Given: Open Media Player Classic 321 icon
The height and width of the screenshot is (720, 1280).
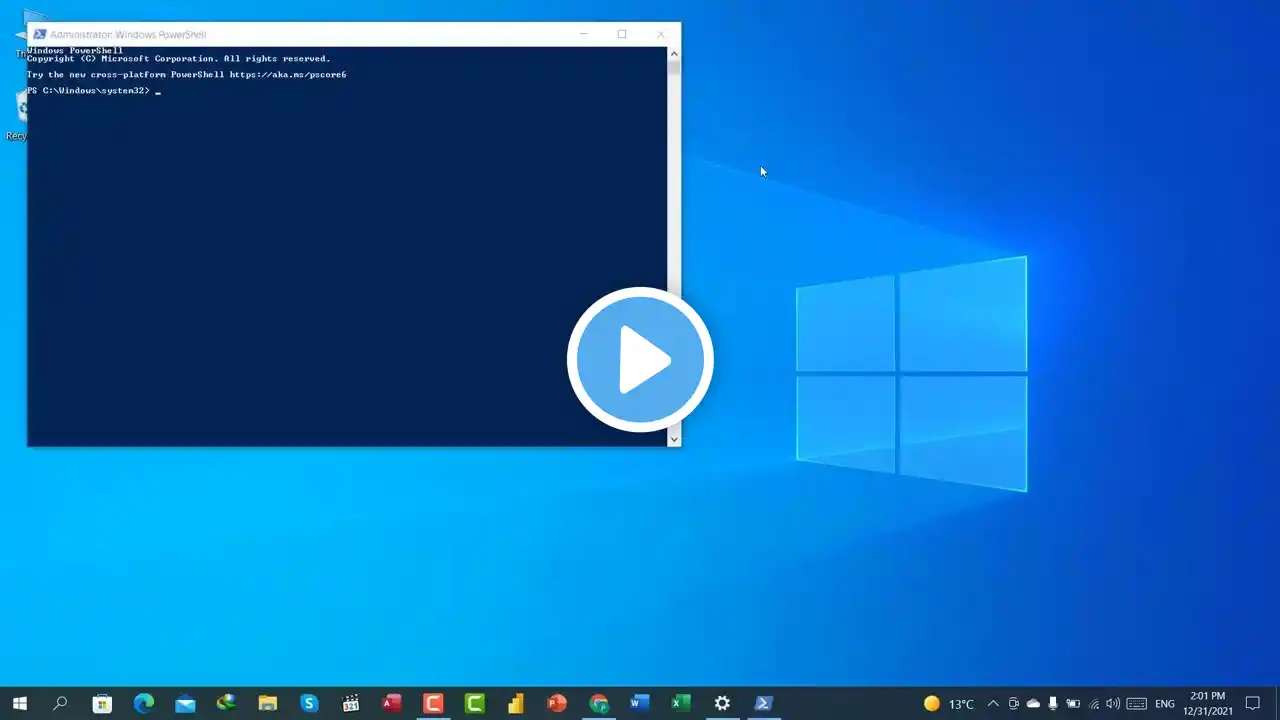Looking at the screenshot, I should tap(350, 703).
